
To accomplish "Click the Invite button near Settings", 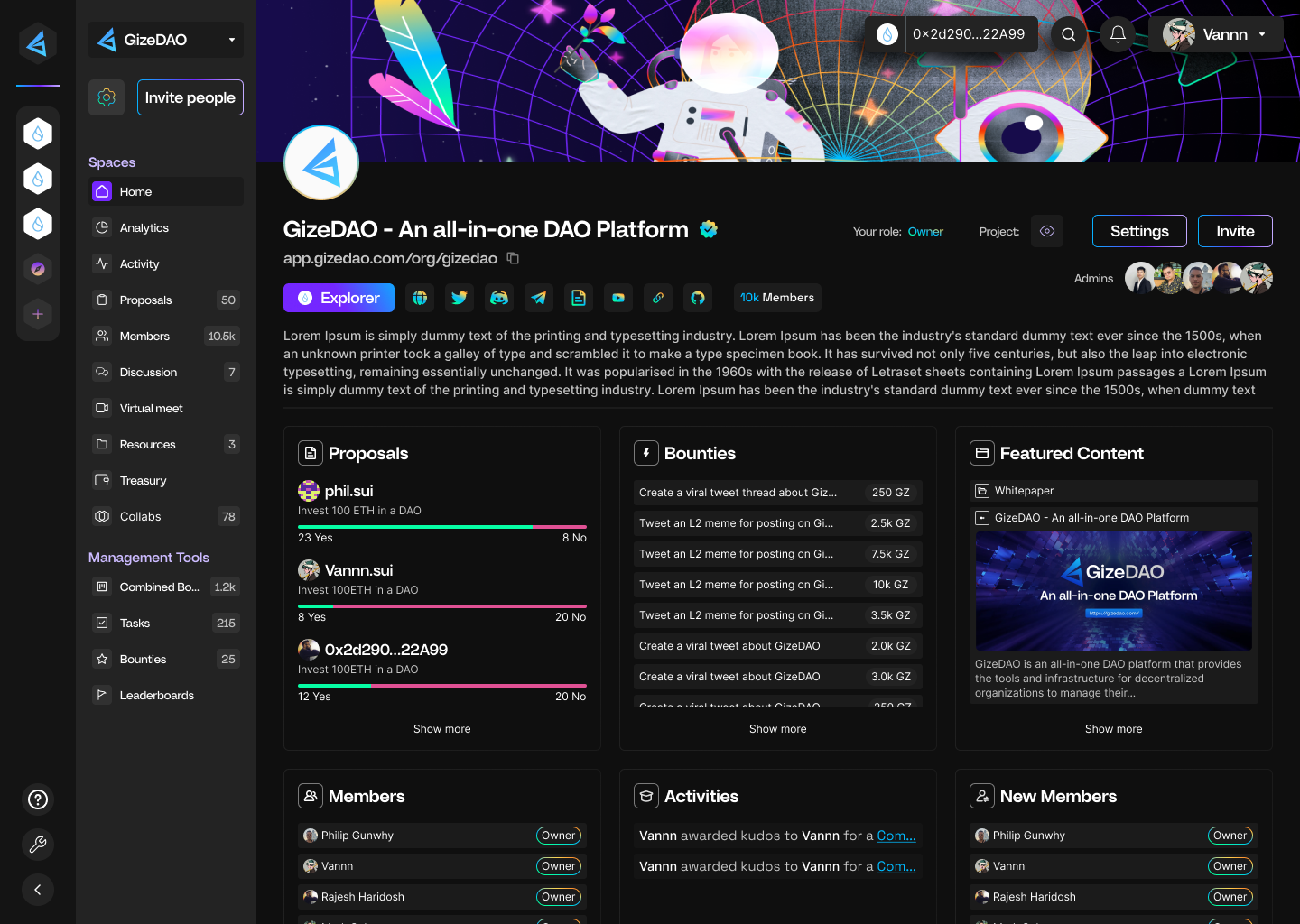I will (1235, 231).
